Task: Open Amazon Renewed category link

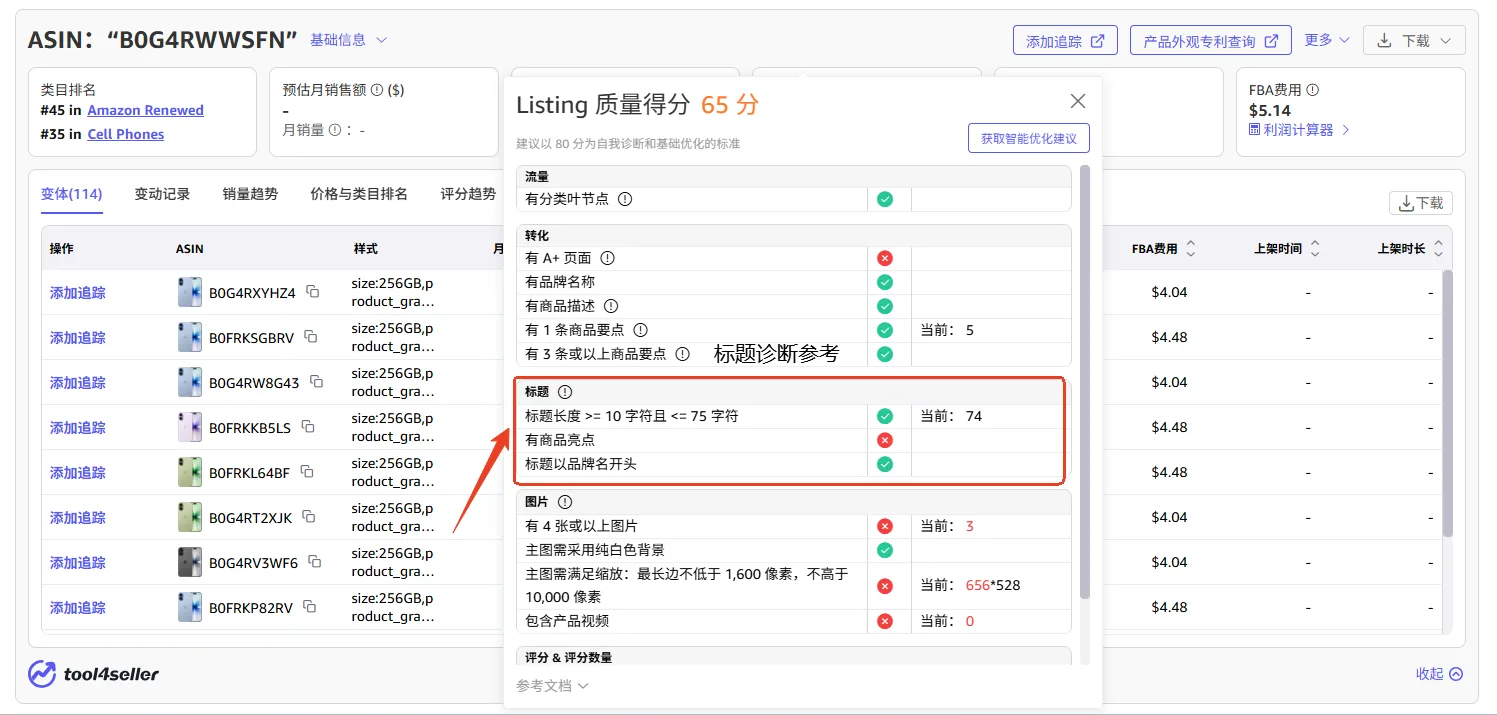Action: [x=145, y=110]
